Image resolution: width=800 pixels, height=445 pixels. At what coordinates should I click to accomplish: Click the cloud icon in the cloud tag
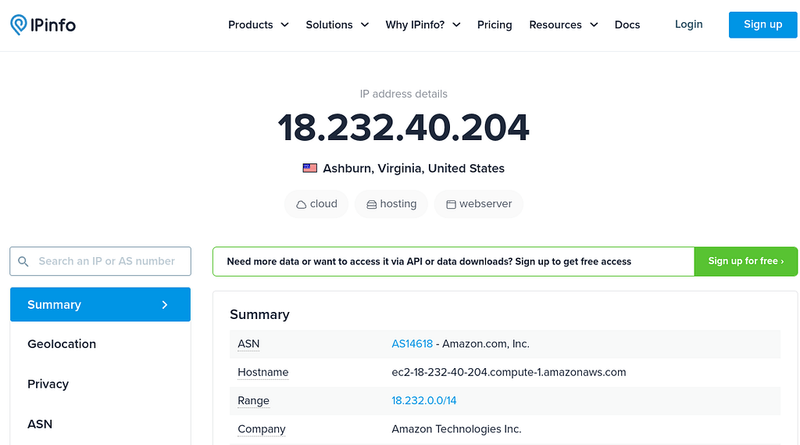[x=301, y=204]
